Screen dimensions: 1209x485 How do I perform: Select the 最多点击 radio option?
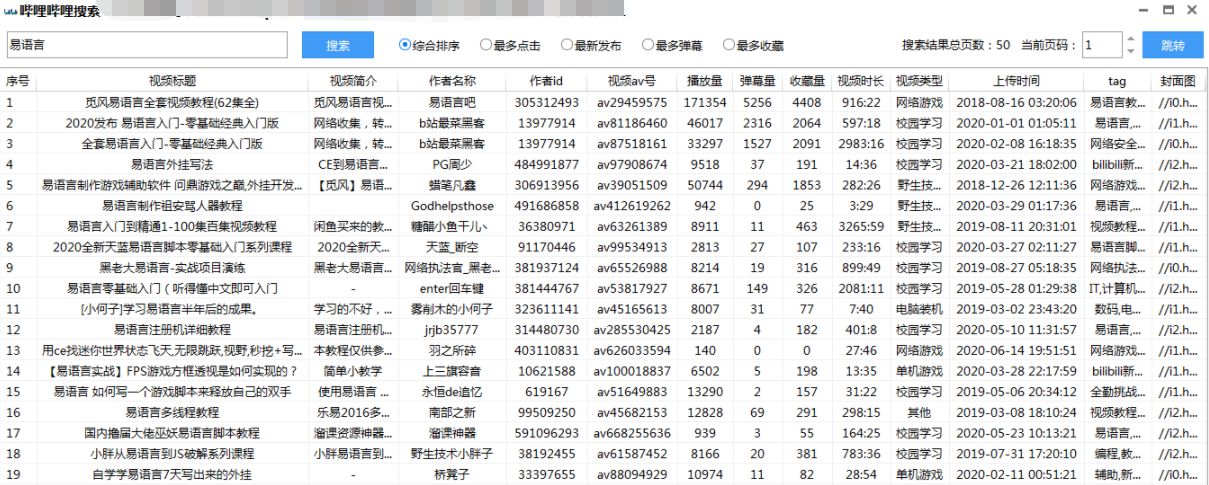coord(510,45)
